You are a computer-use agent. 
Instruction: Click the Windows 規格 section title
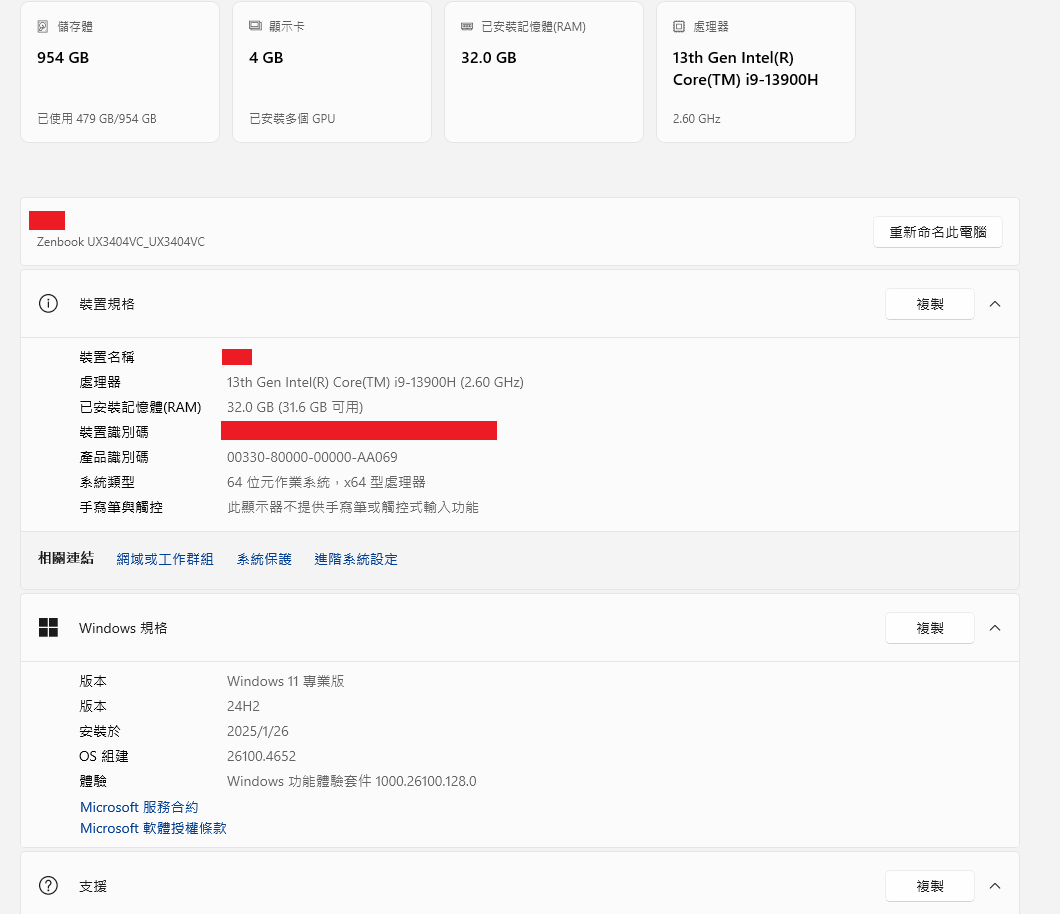tap(123, 627)
